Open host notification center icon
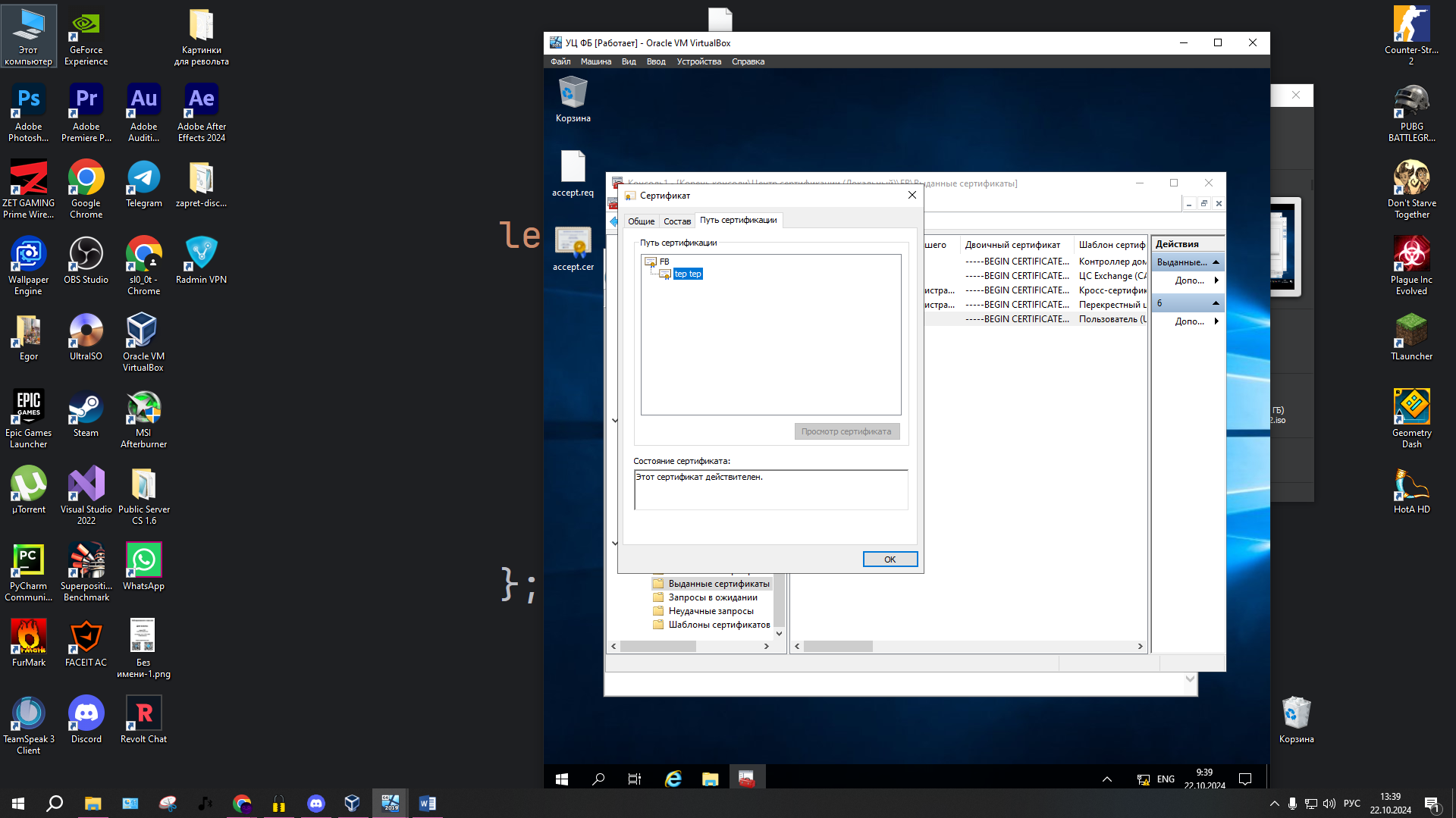Screen dimensions: 1456x818 (1432, 804)
